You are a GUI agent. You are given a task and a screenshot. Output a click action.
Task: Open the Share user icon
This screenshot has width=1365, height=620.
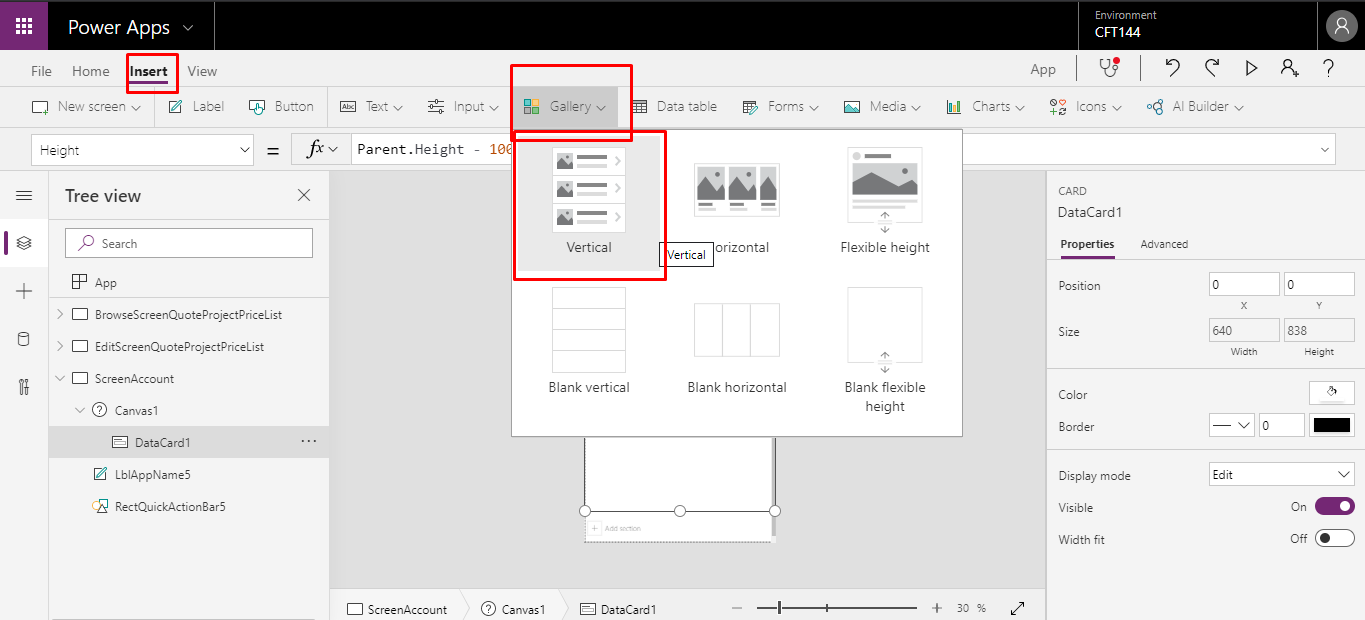tap(1290, 68)
